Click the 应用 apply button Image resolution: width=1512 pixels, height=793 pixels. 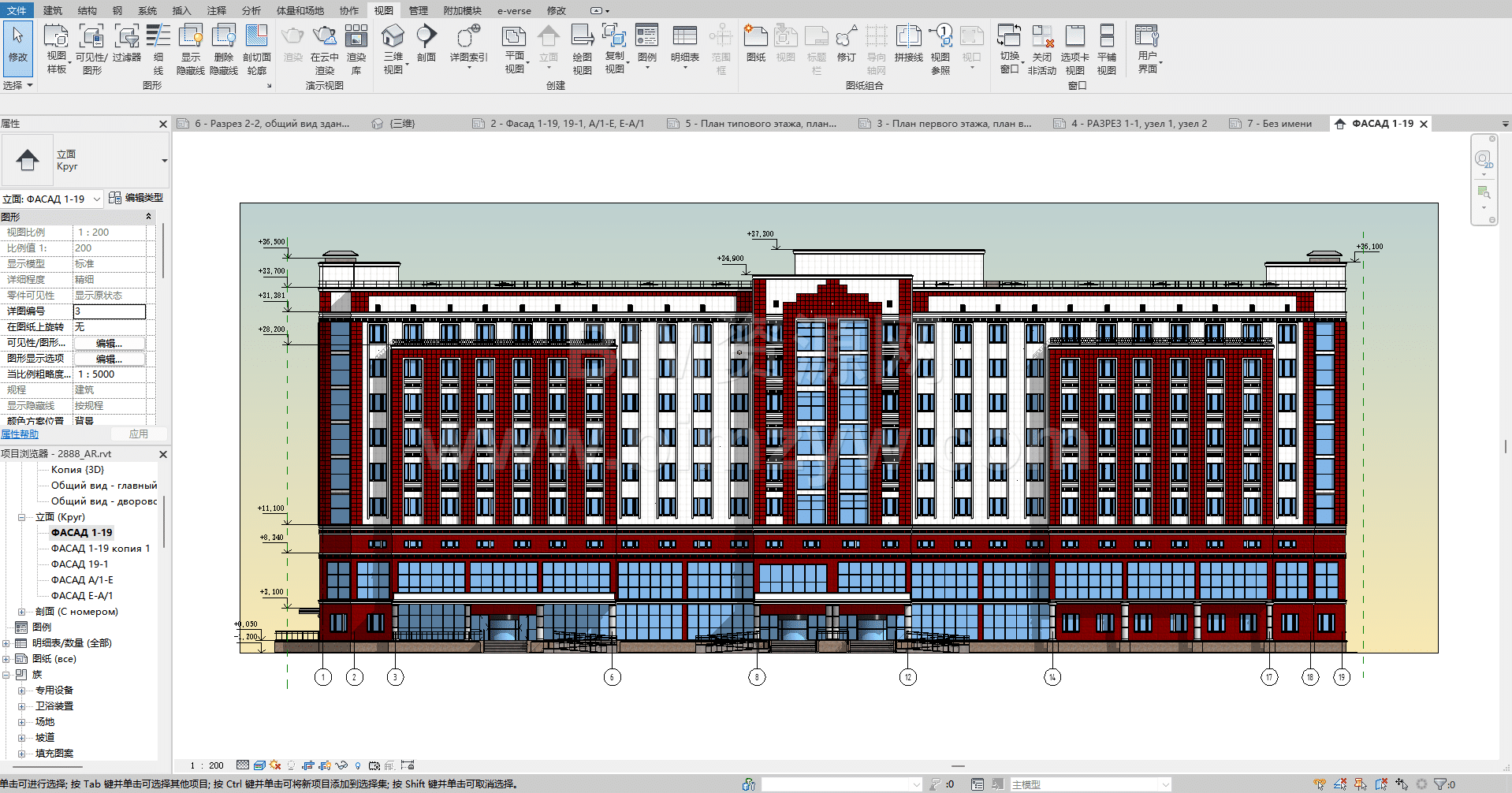pos(139,434)
